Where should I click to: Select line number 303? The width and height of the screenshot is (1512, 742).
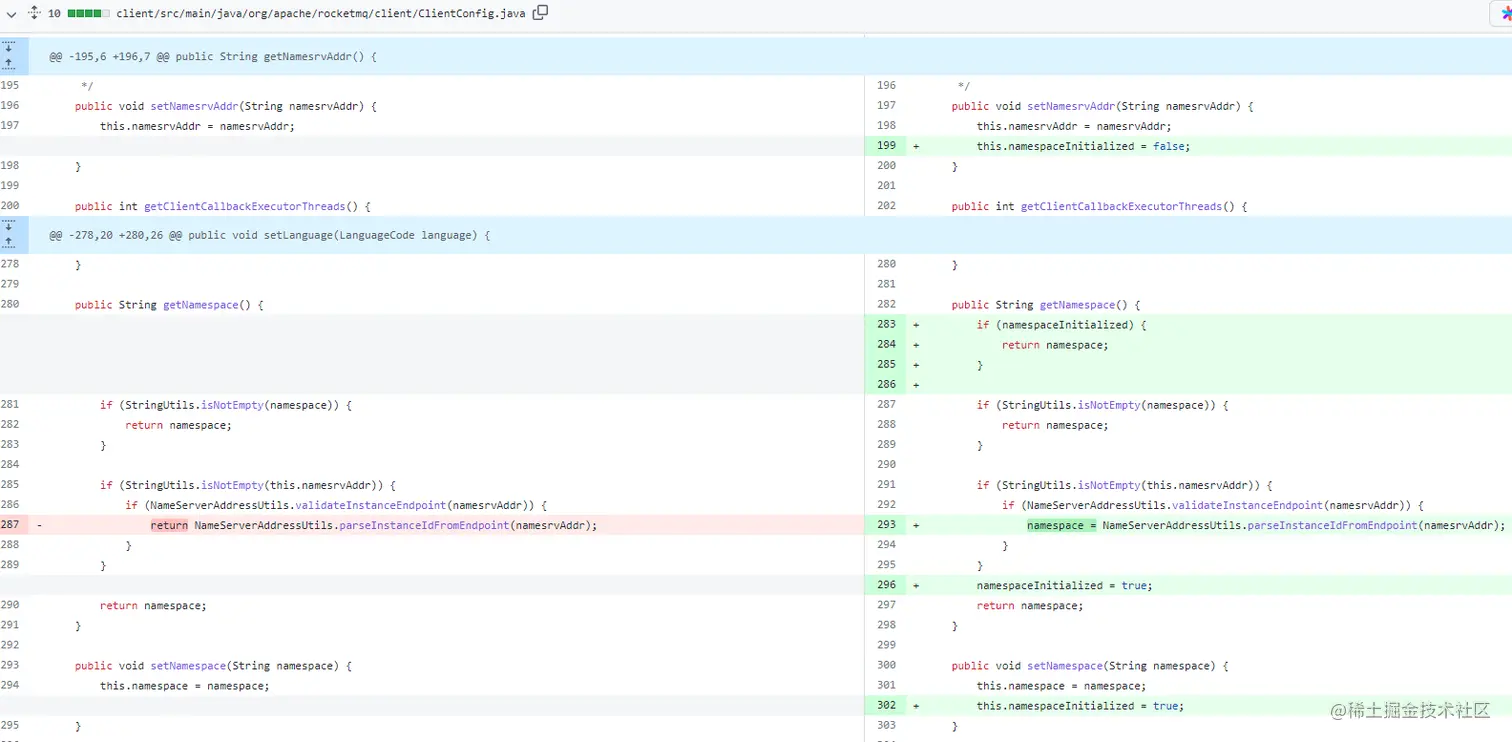click(x=886, y=725)
